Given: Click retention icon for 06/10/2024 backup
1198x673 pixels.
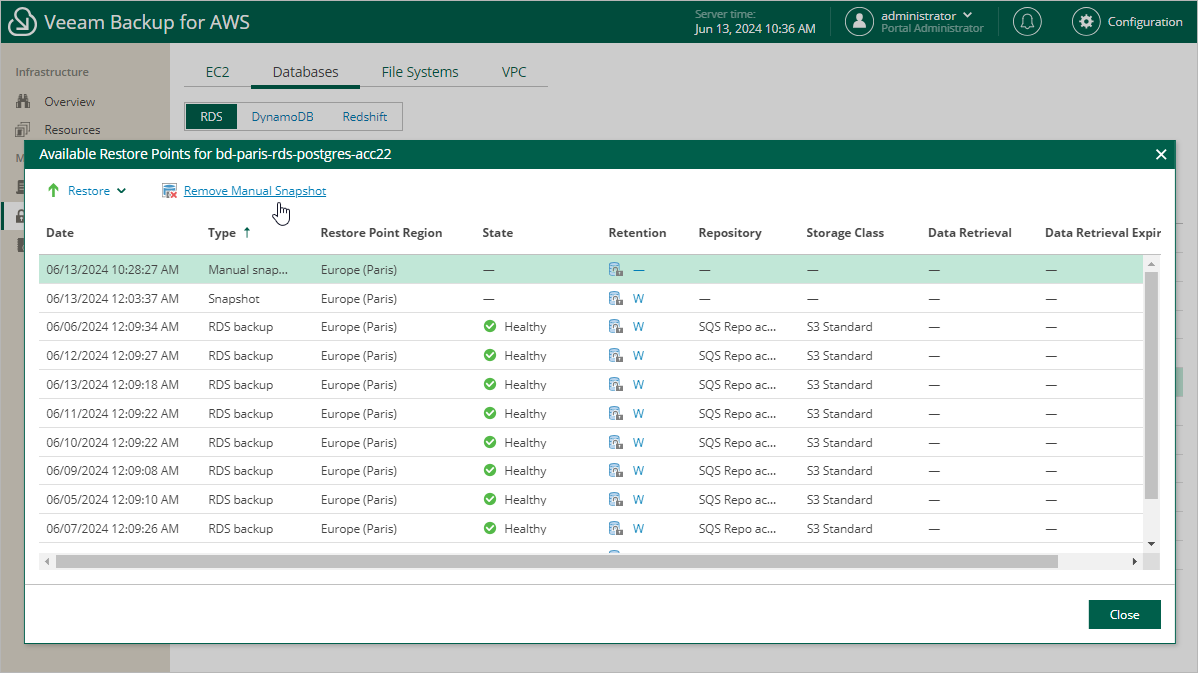Looking at the screenshot, I should pyautogui.click(x=615, y=442).
